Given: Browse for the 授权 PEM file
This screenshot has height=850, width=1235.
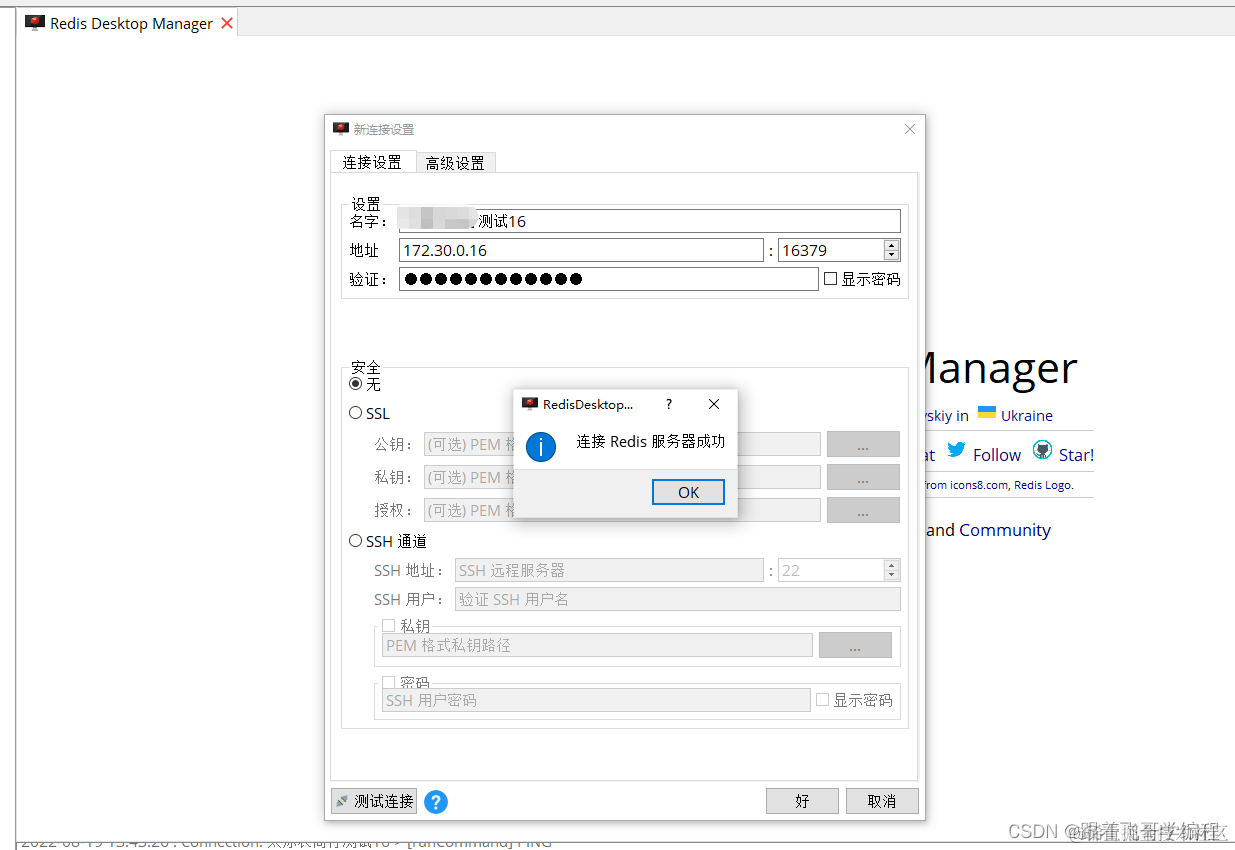Looking at the screenshot, I should point(863,510).
